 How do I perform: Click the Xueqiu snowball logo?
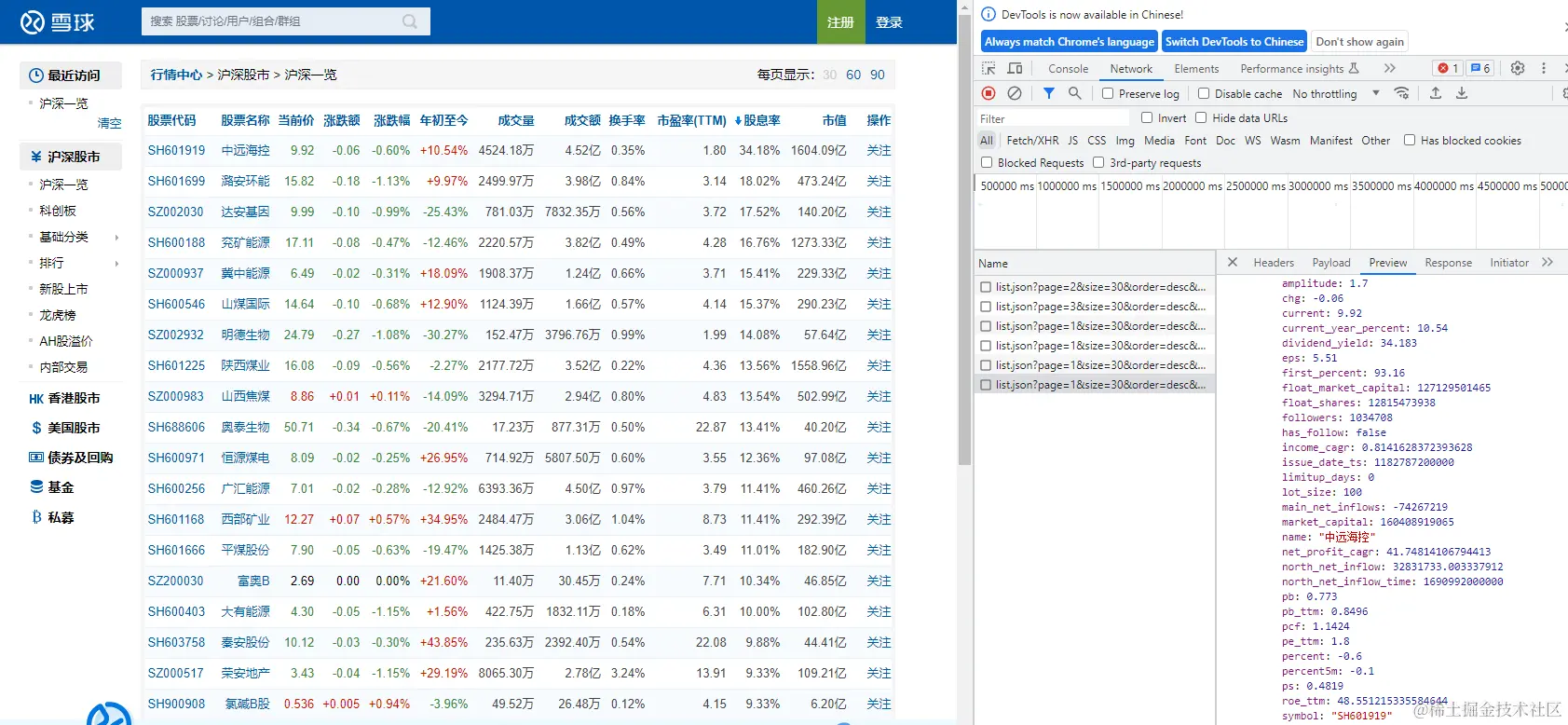point(58,21)
